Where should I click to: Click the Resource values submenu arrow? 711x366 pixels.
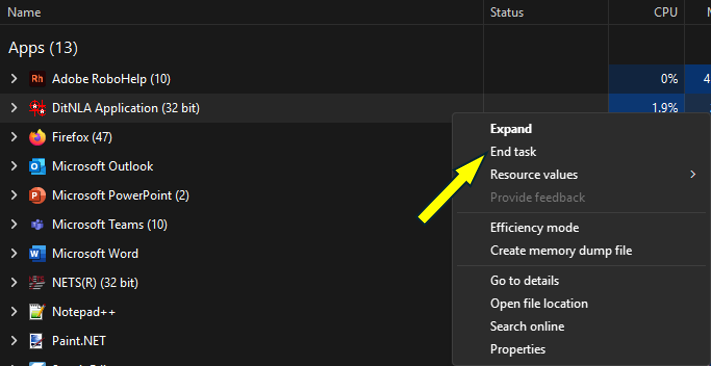692,175
